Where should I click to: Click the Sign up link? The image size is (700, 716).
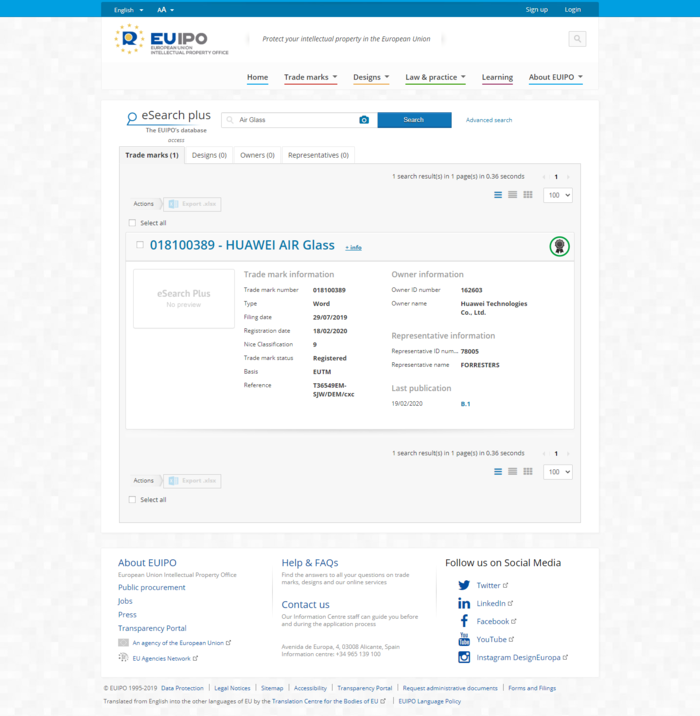(537, 10)
